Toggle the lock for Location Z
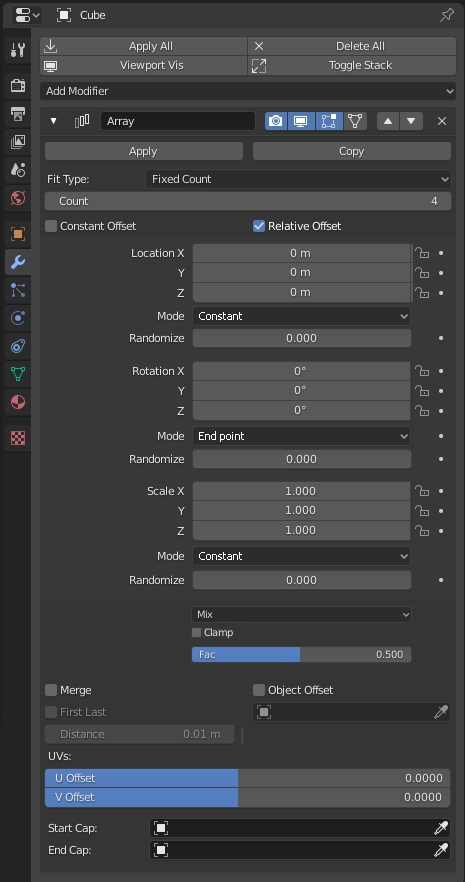The width and height of the screenshot is (465, 882). 422,292
